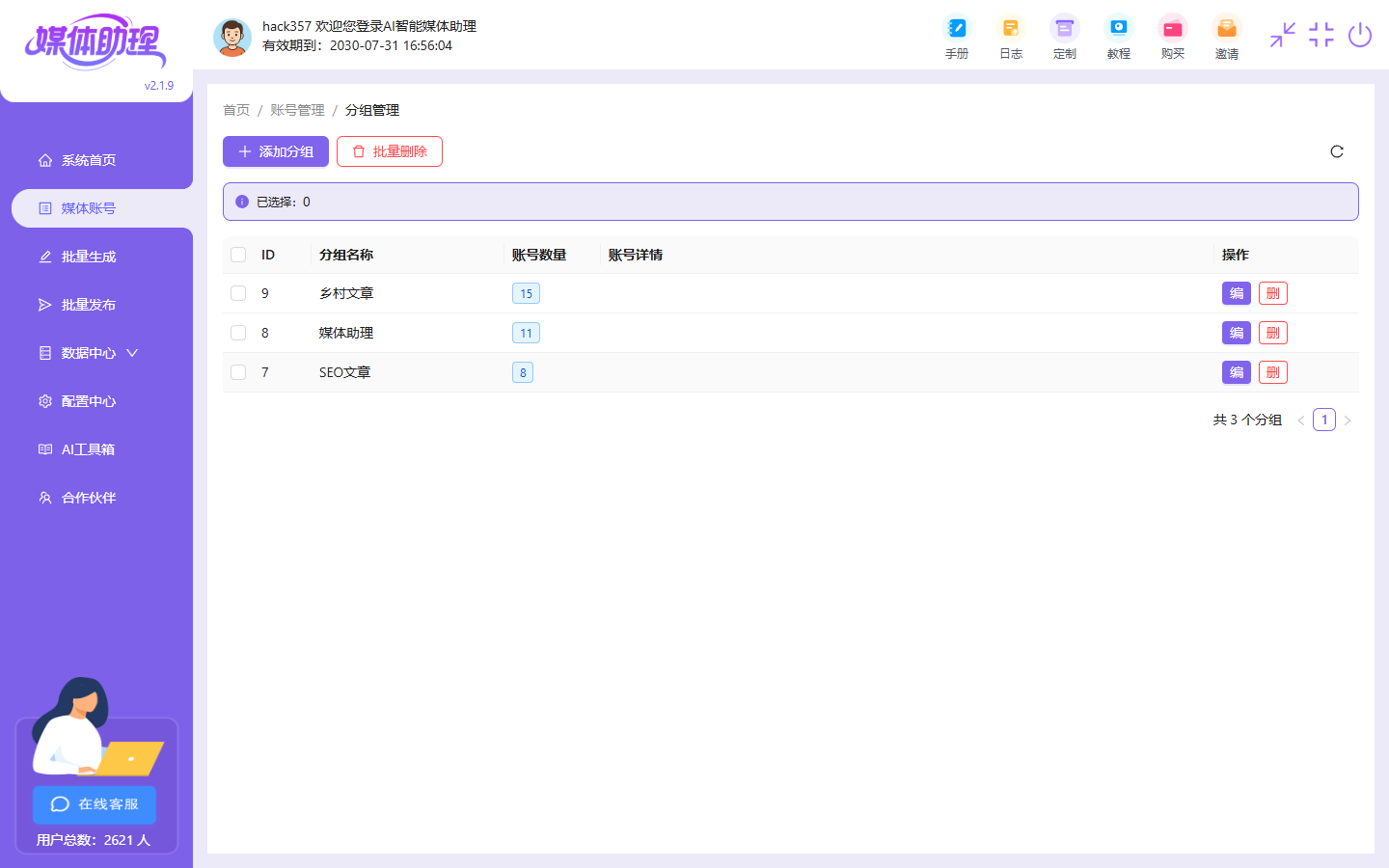Click the 批量删除 button
This screenshot has width=1389, height=868.
[x=390, y=151]
